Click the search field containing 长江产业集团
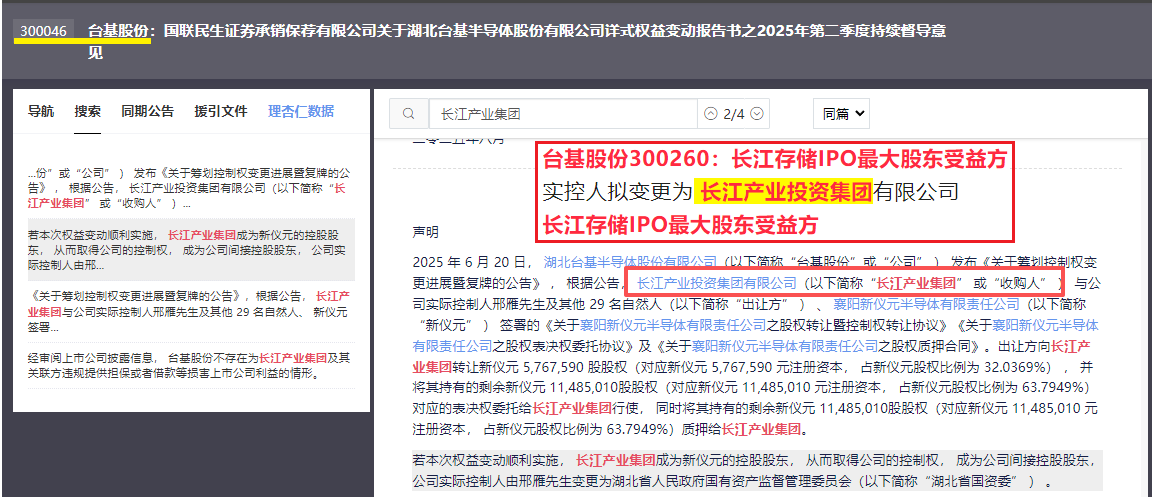1155x500 pixels. [x=563, y=114]
